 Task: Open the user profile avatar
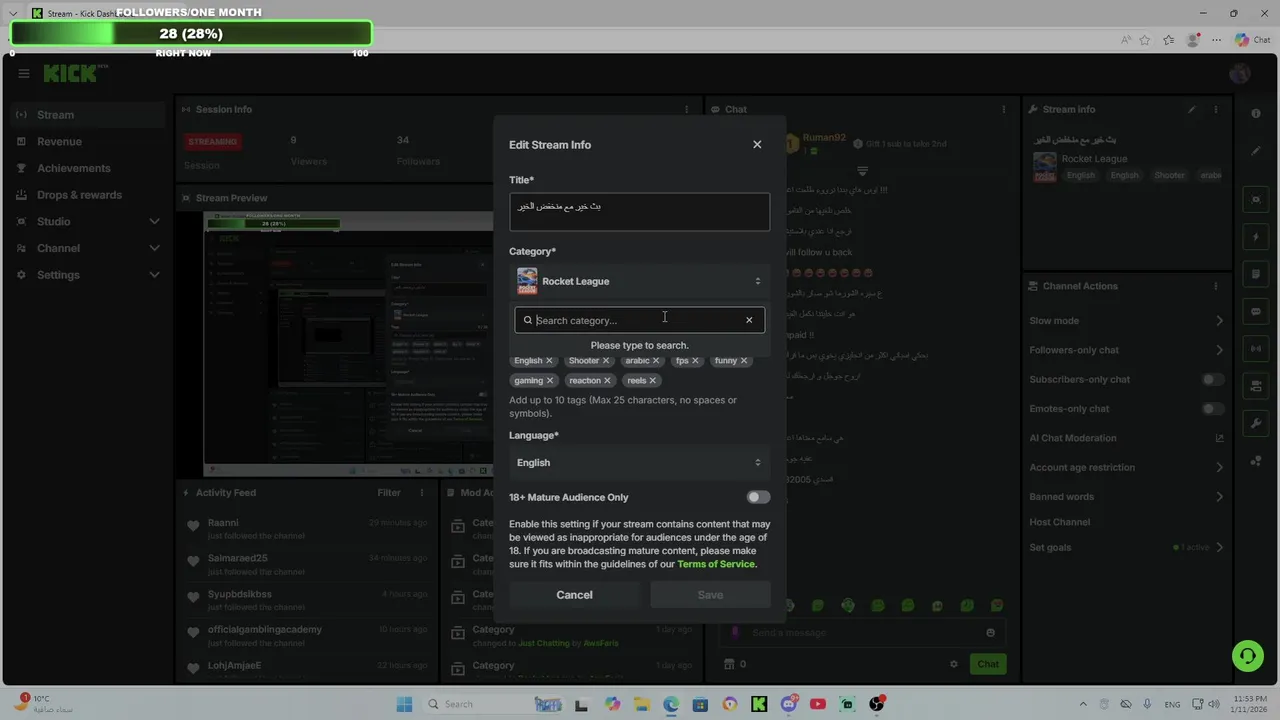coord(1240,74)
